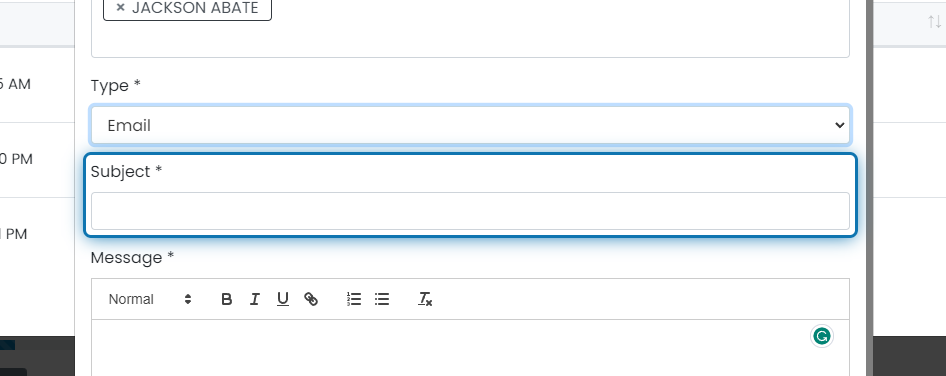
Task: Start a numbered list in the message
Action: click(354, 299)
